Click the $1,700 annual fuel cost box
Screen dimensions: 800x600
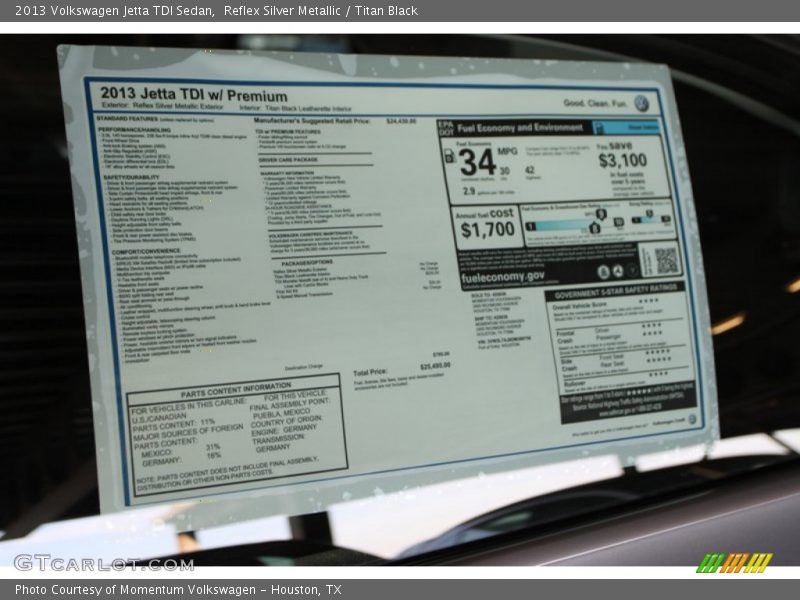487,226
